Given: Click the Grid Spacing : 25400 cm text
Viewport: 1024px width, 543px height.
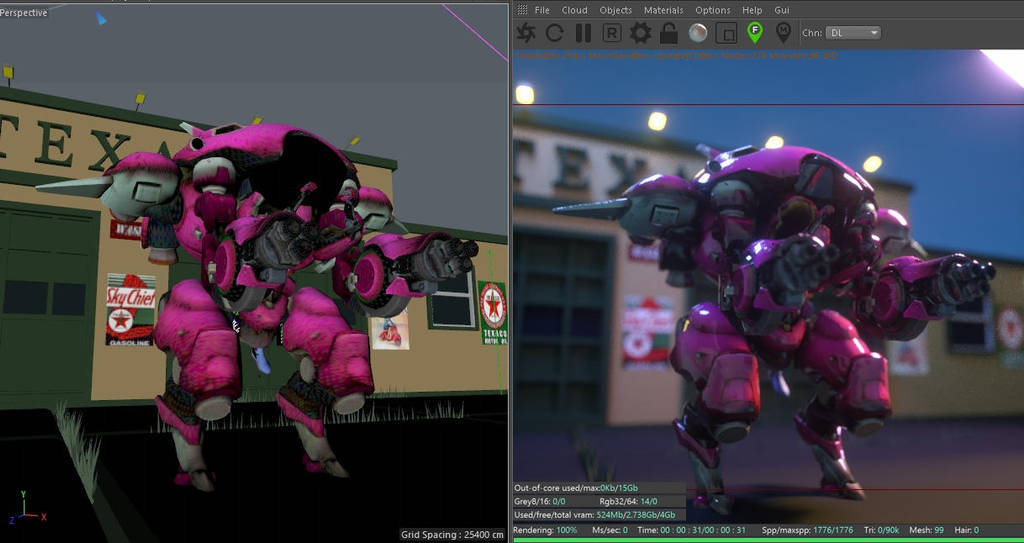Looking at the screenshot, I should 453,535.
